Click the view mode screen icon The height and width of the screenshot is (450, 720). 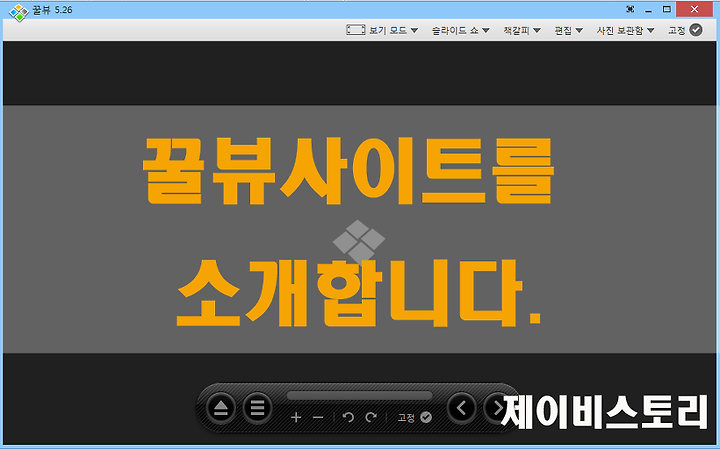[x=355, y=30]
